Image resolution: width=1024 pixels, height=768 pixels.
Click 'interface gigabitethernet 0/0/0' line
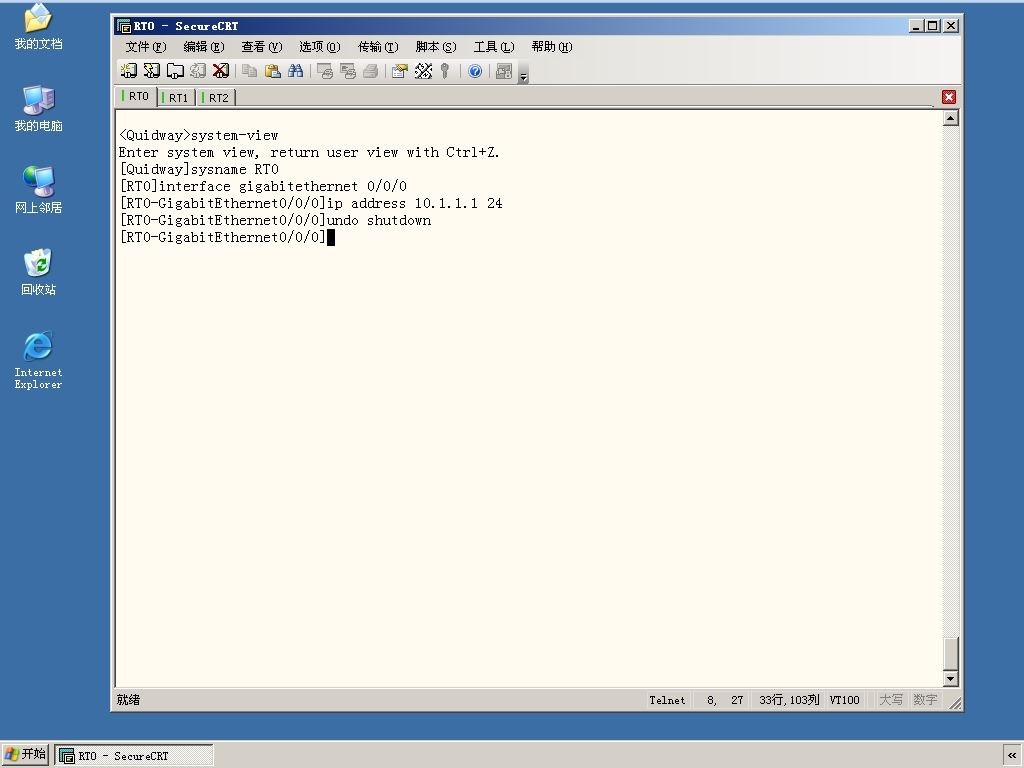click(x=263, y=186)
